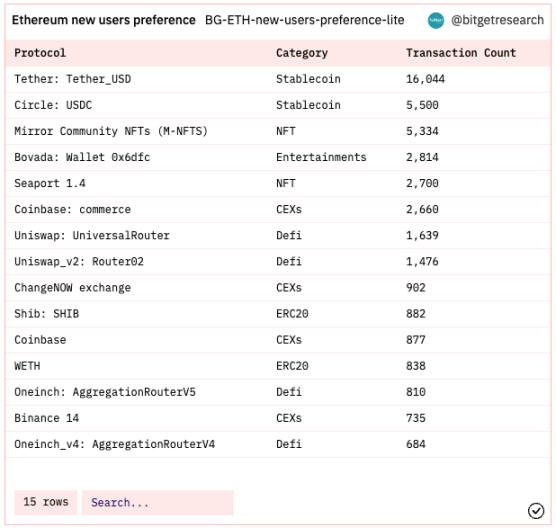Select the Uniswap: UniversalRouter cell
The height and width of the screenshot is (528, 556).
click(x=92, y=235)
